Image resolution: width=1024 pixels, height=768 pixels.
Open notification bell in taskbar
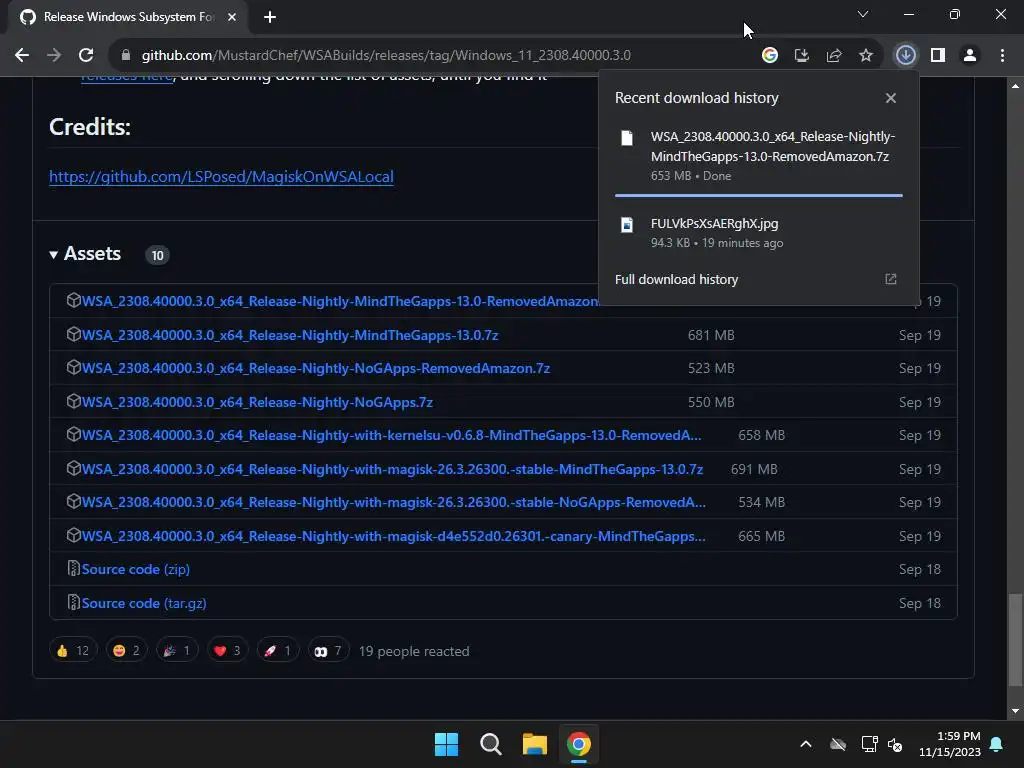pyautogui.click(x=997, y=744)
